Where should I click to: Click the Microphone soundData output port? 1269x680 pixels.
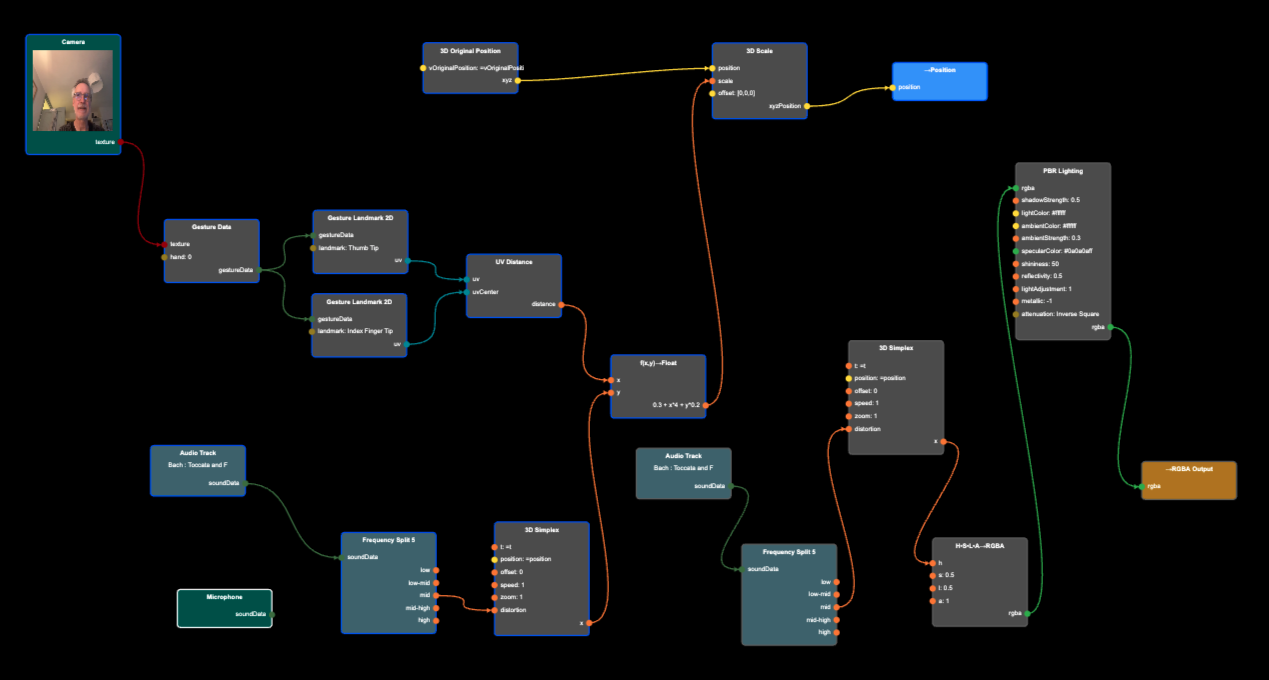click(x=272, y=614)
